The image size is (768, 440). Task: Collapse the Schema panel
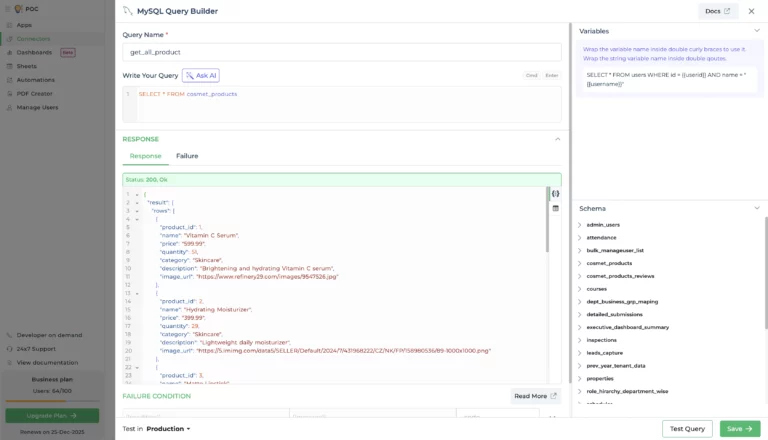coord(757,208)
